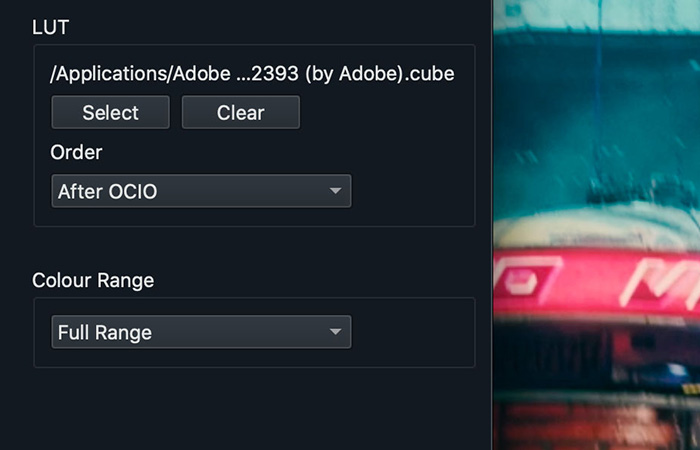Click the Order label
The width and height of the screenshot is (700, 450).
[76, 152]
